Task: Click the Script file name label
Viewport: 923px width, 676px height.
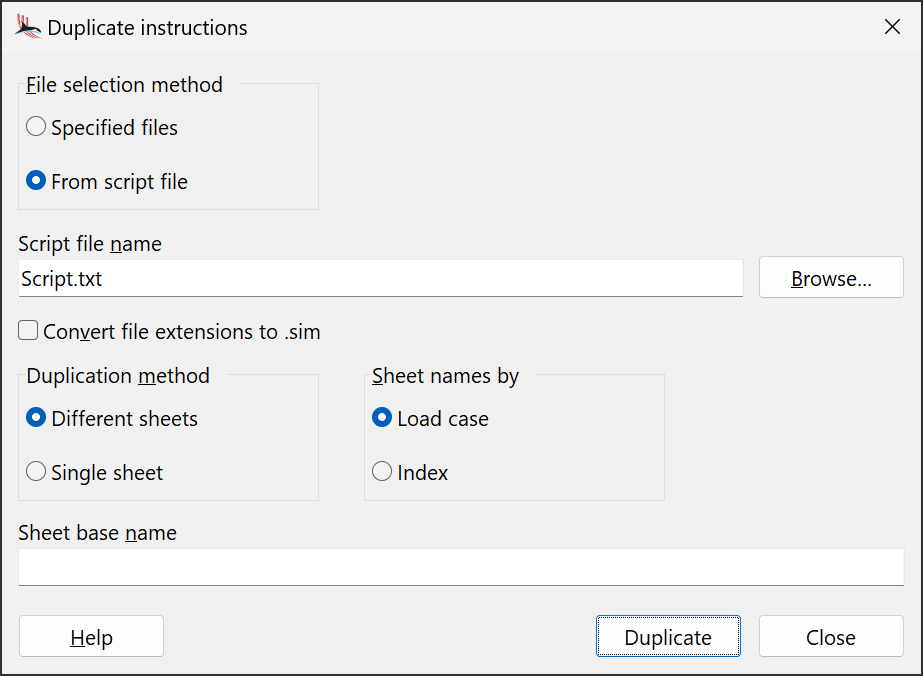Action: point(90,244)
